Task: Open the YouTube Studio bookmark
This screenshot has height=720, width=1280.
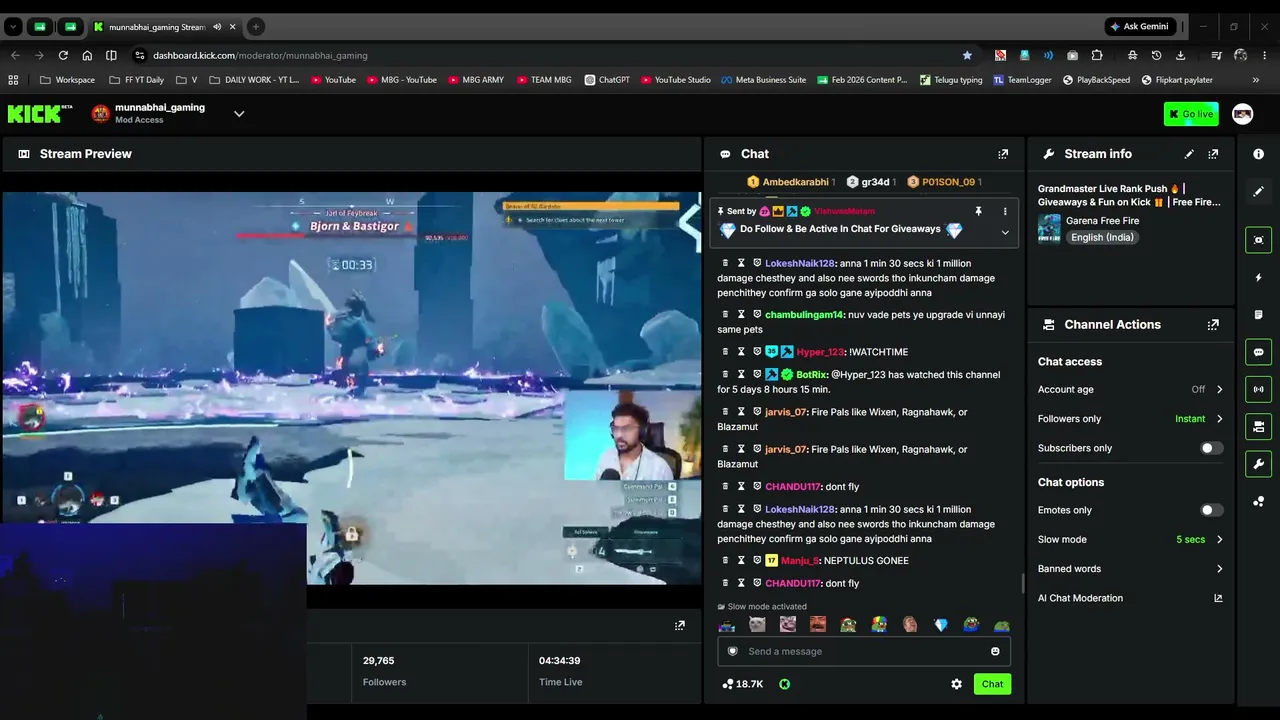Action: coord(676,80)
